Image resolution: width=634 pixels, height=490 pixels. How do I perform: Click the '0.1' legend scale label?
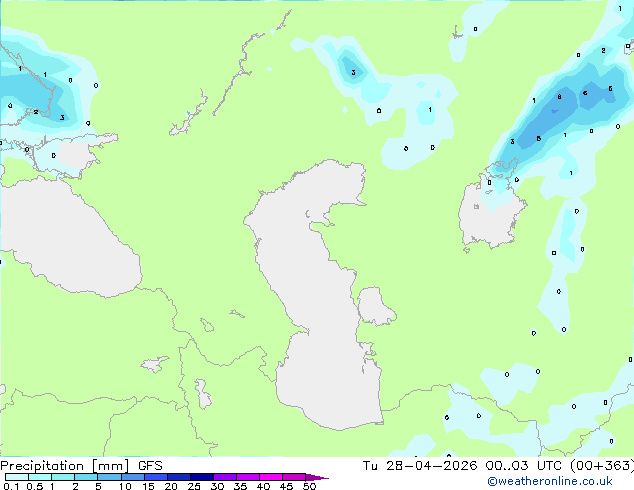tap(11, 486)
